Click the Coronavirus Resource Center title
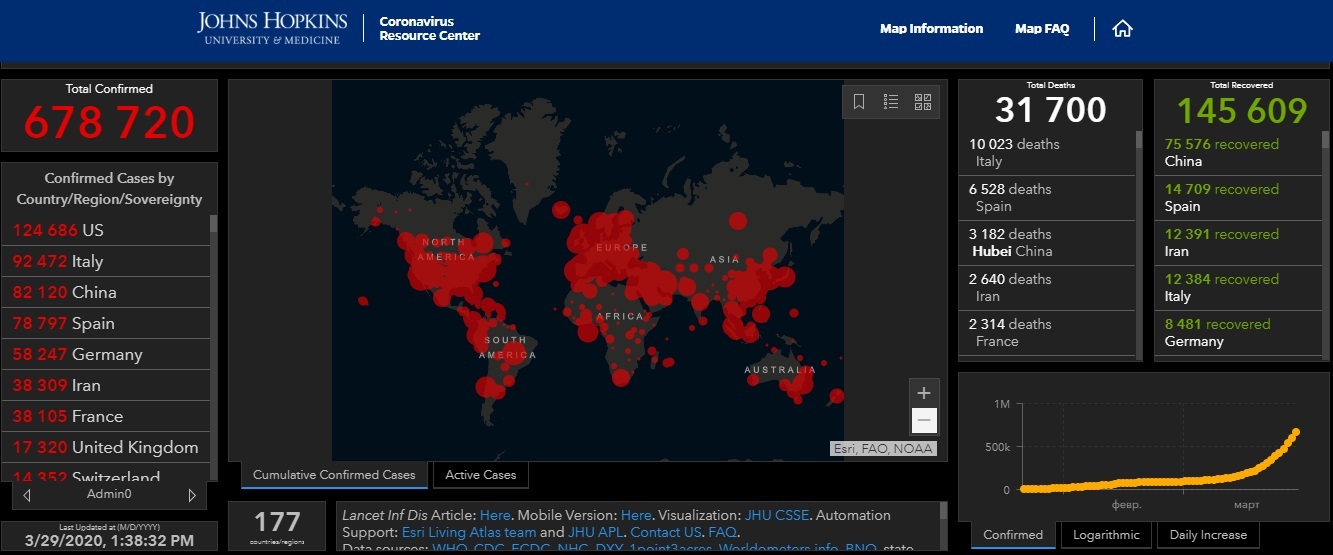Viewport: 1333px width, 555px height. 429,28
